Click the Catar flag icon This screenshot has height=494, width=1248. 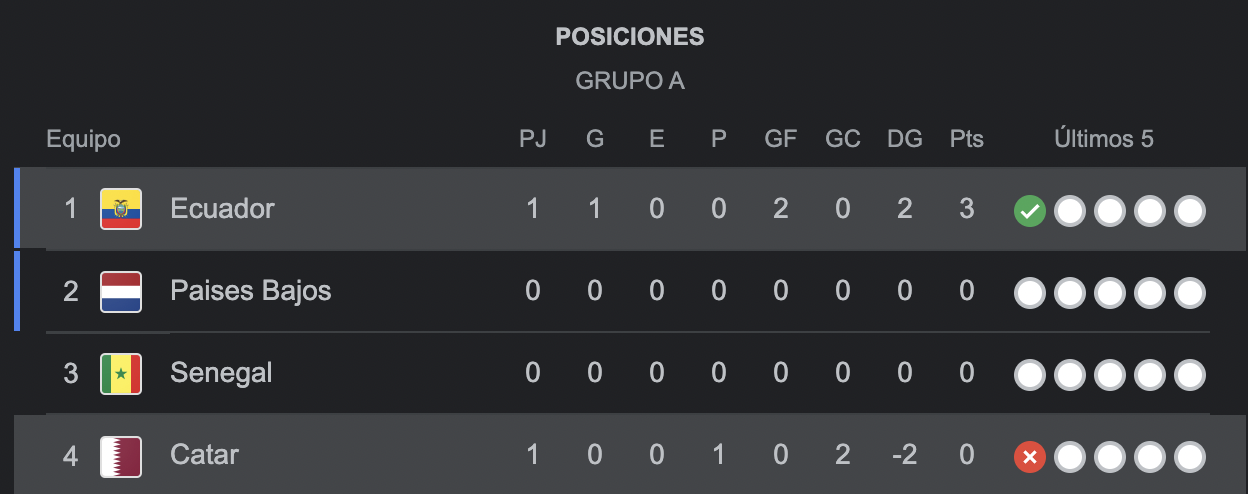coord(121,456)
